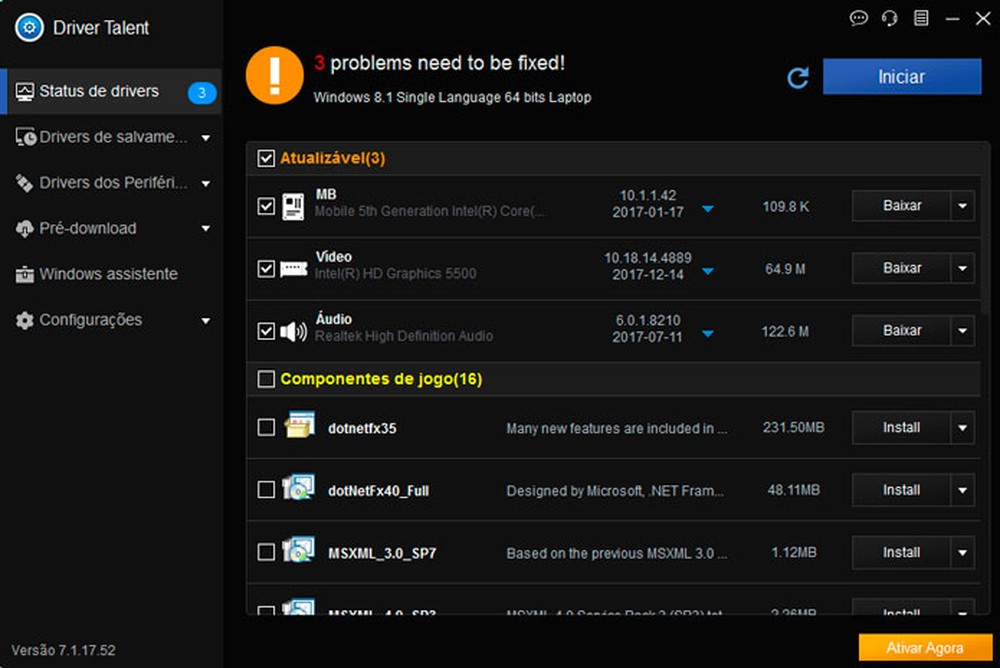1000x668 pixels.
Task: Click the headset support icon at top
Action: coord(889,18)
